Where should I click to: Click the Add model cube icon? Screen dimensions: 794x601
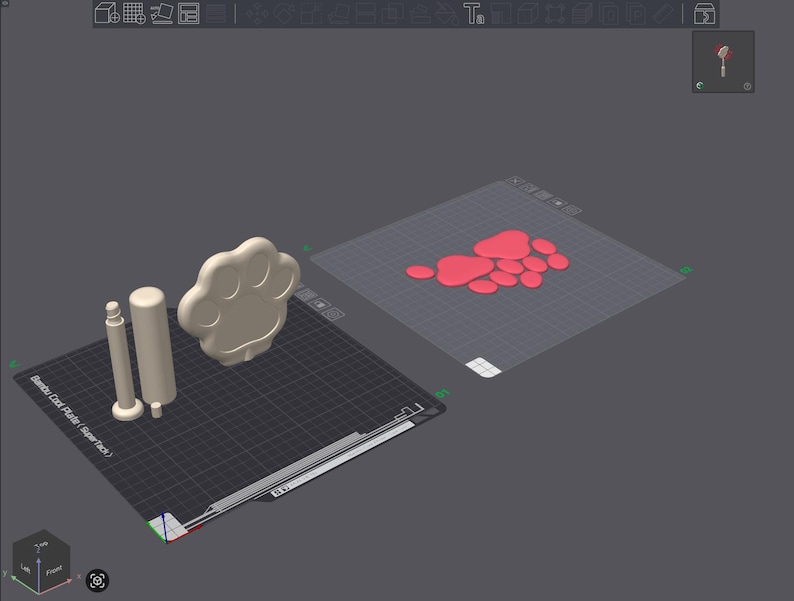coord(107,13)
